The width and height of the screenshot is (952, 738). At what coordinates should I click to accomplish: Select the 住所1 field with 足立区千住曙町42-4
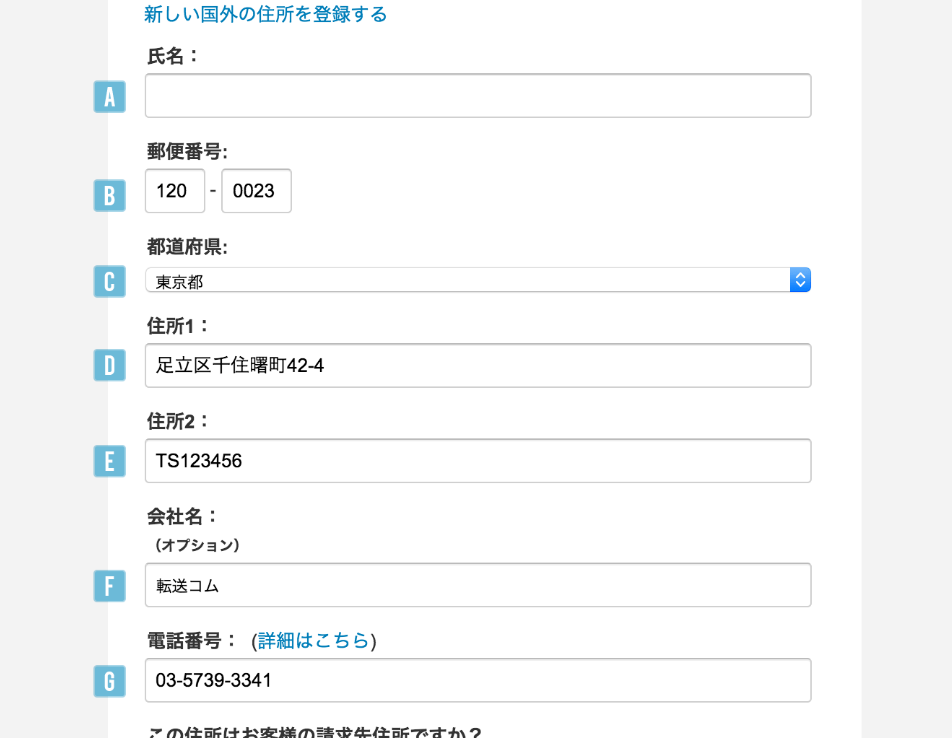pos(478,365)
